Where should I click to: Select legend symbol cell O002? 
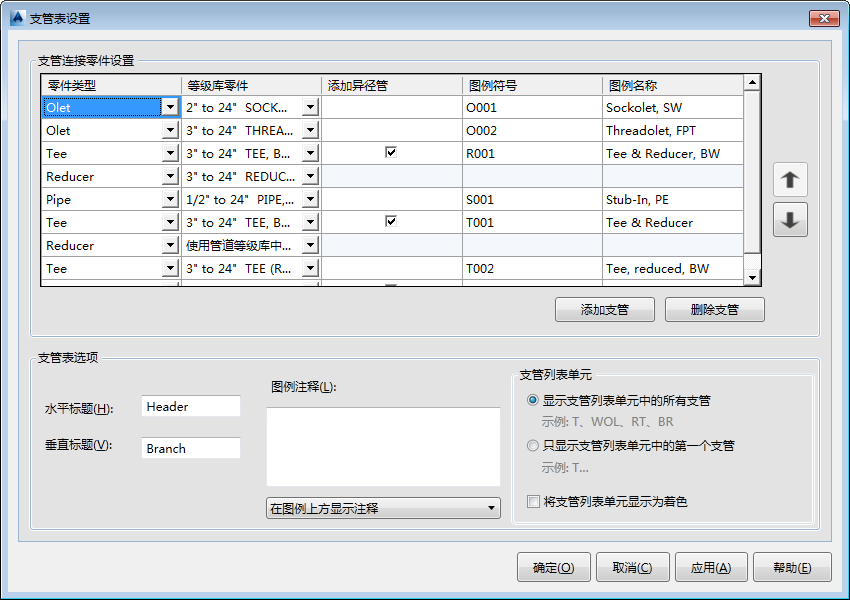[532, 130]
